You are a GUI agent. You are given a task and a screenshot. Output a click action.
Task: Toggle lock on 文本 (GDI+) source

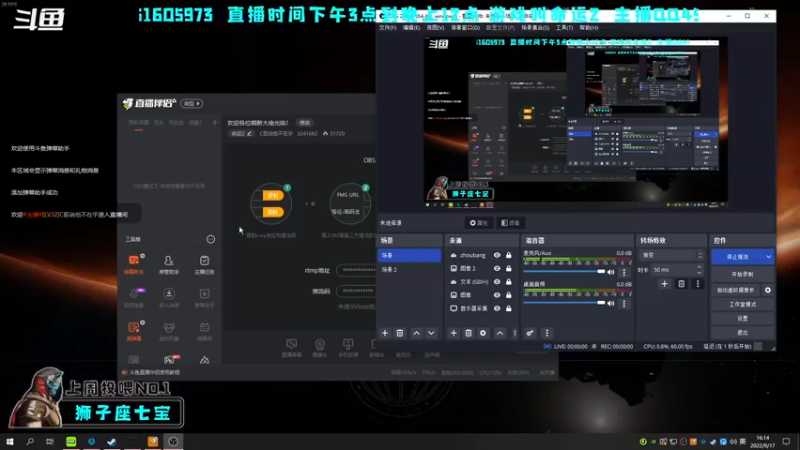coord(509,282)
